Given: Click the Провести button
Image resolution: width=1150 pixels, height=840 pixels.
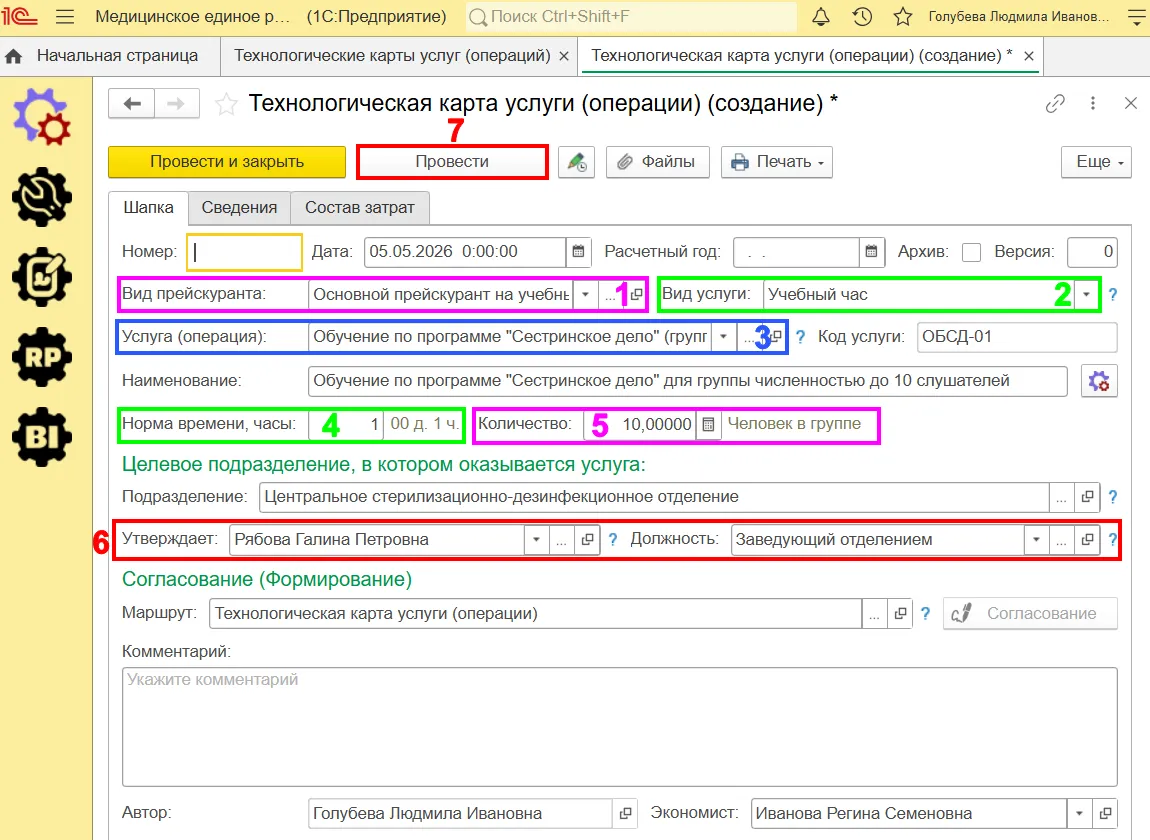Looking at the screenshot, I should (x=452, y=162).
